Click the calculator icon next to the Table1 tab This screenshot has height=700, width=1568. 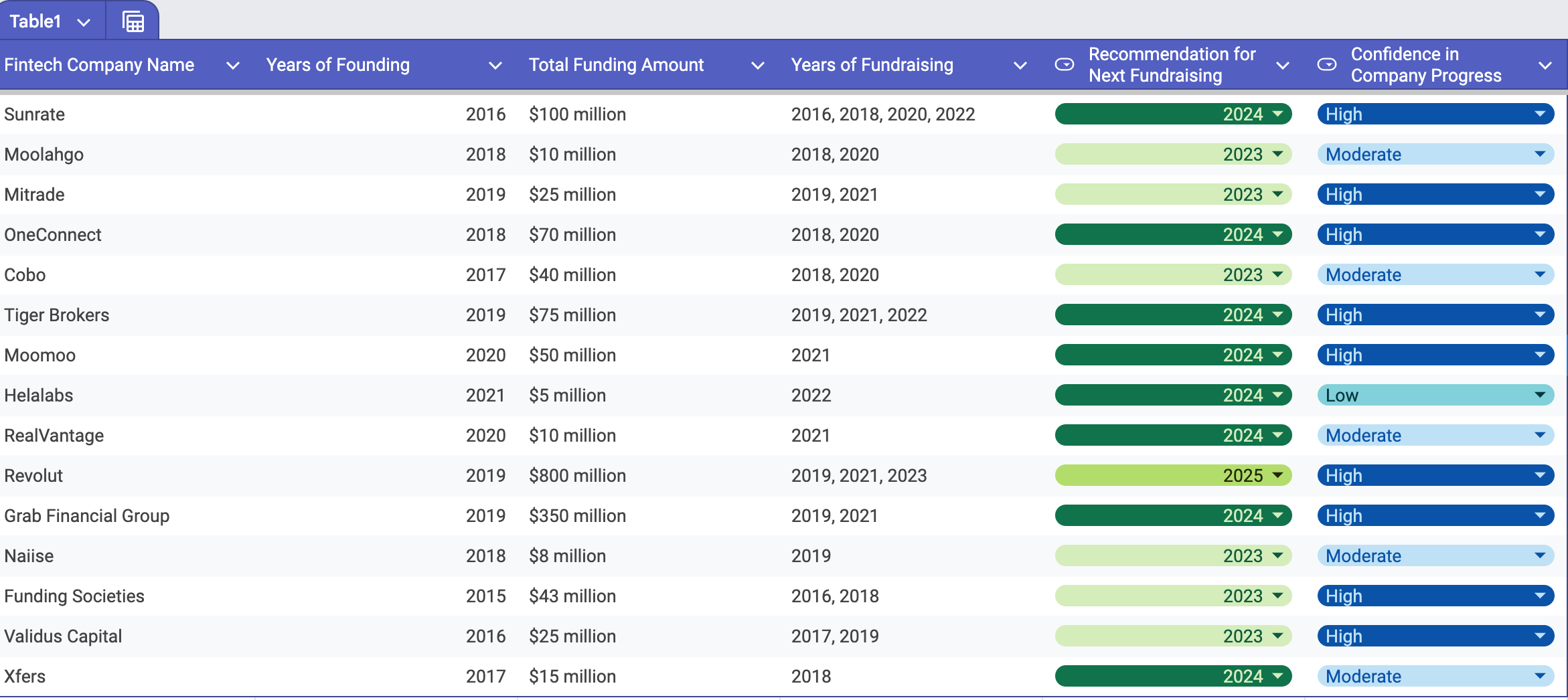[132, 21]
